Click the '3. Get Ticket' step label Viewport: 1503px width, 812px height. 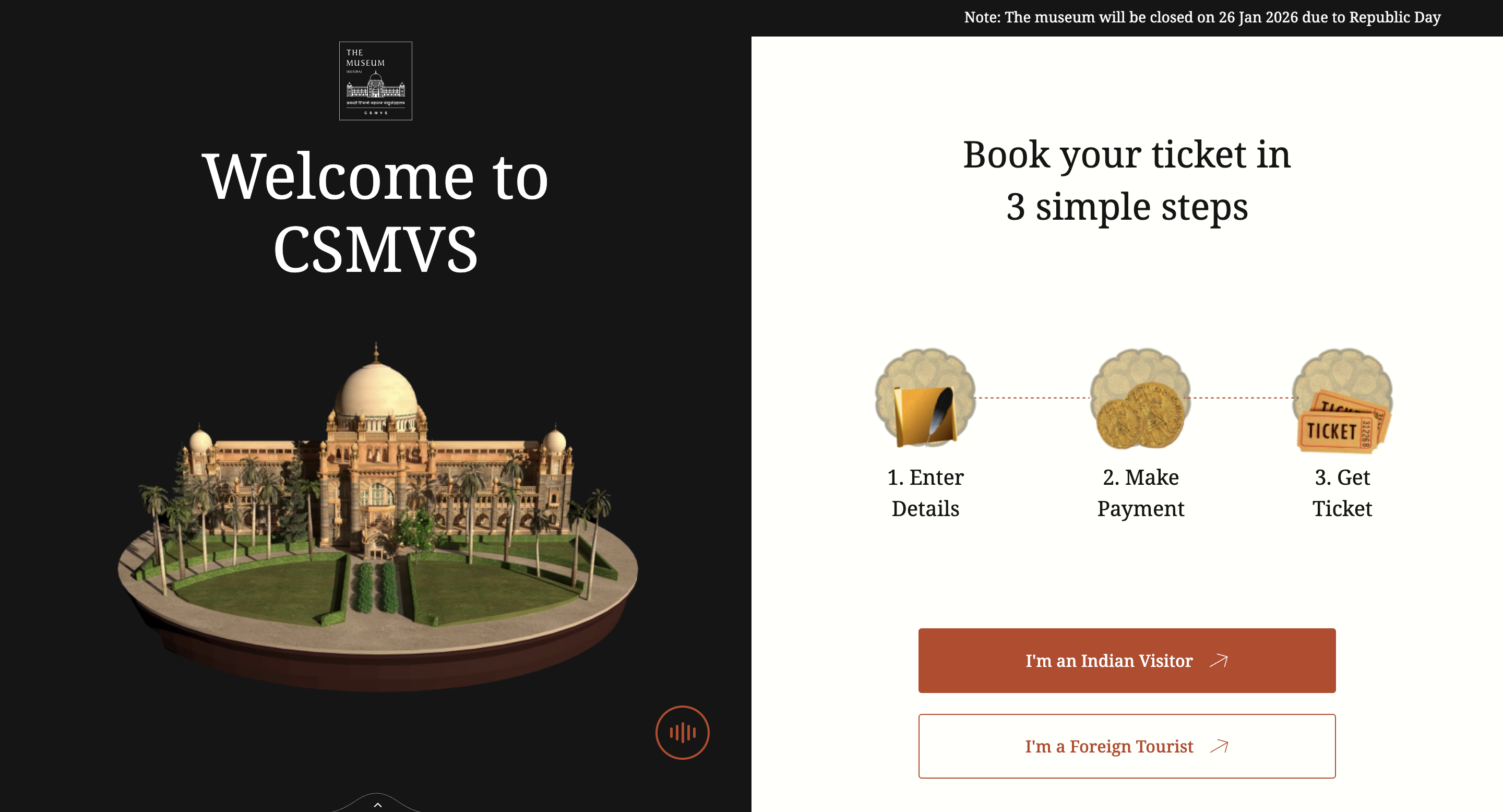tap(1342, 493)
